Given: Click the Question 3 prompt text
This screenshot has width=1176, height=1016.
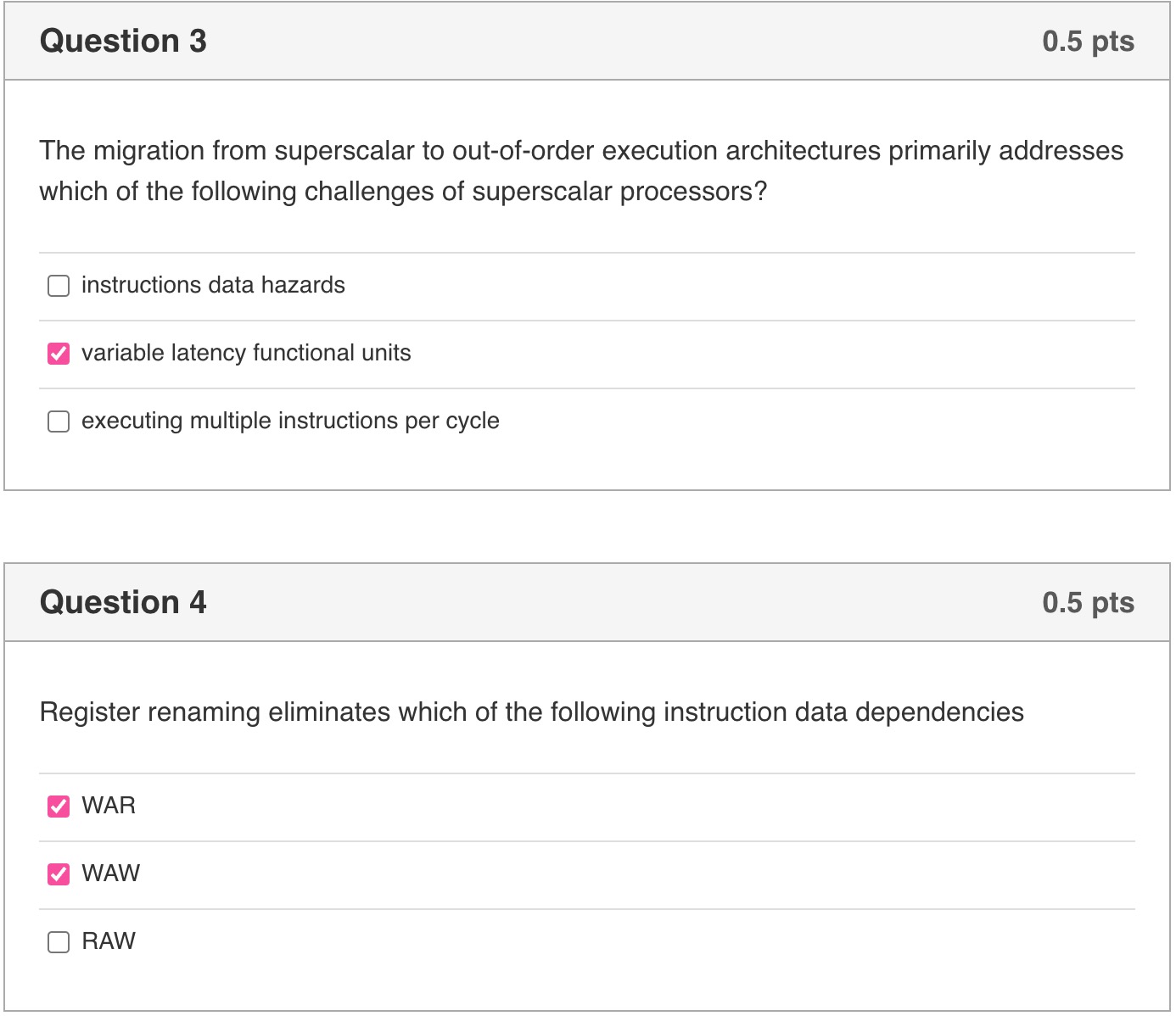Looking at the screenshot, I should click(581, 170).
